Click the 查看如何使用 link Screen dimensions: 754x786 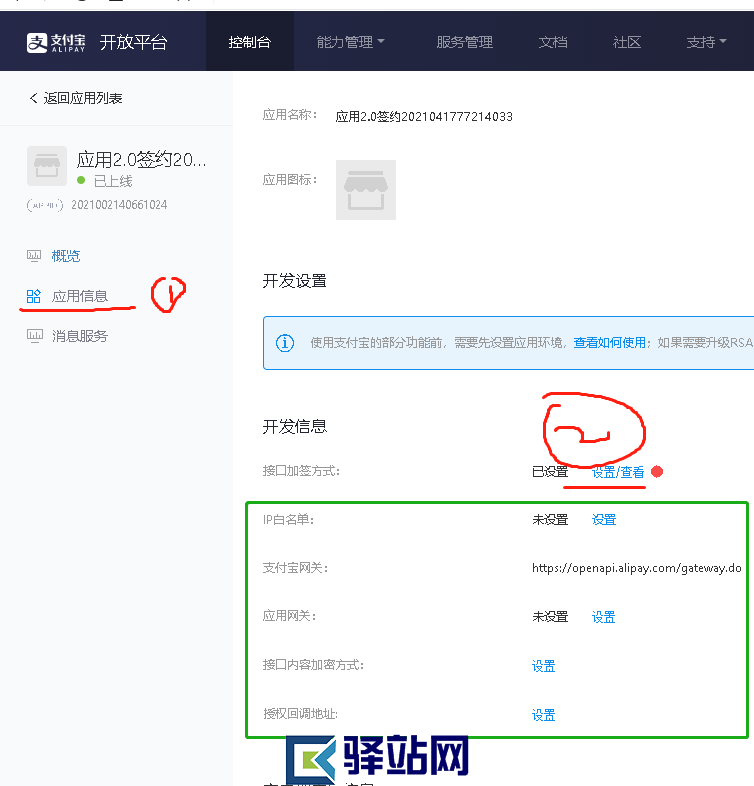[610, 342]
